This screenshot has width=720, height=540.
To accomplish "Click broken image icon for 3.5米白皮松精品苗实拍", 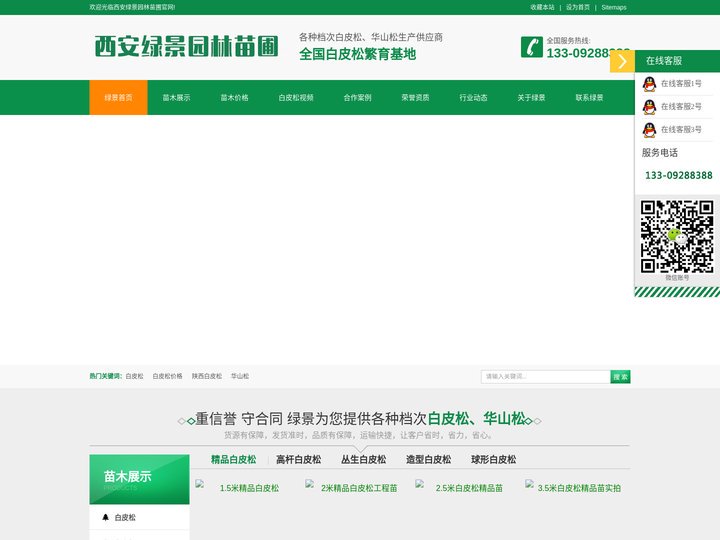I will (529, 484).
